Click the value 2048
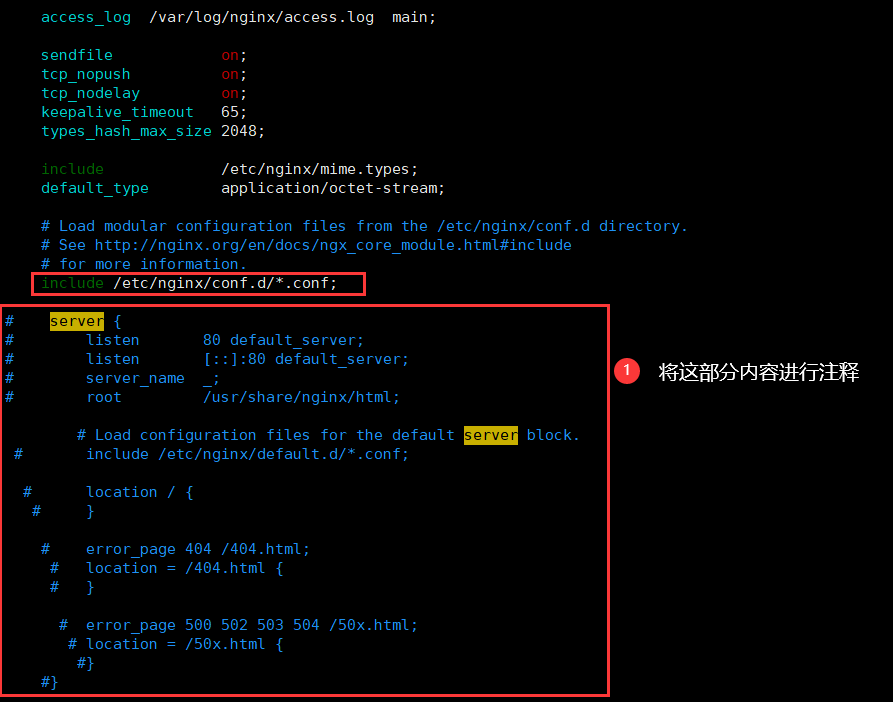 pyautogui.click(x=239, y=131)
